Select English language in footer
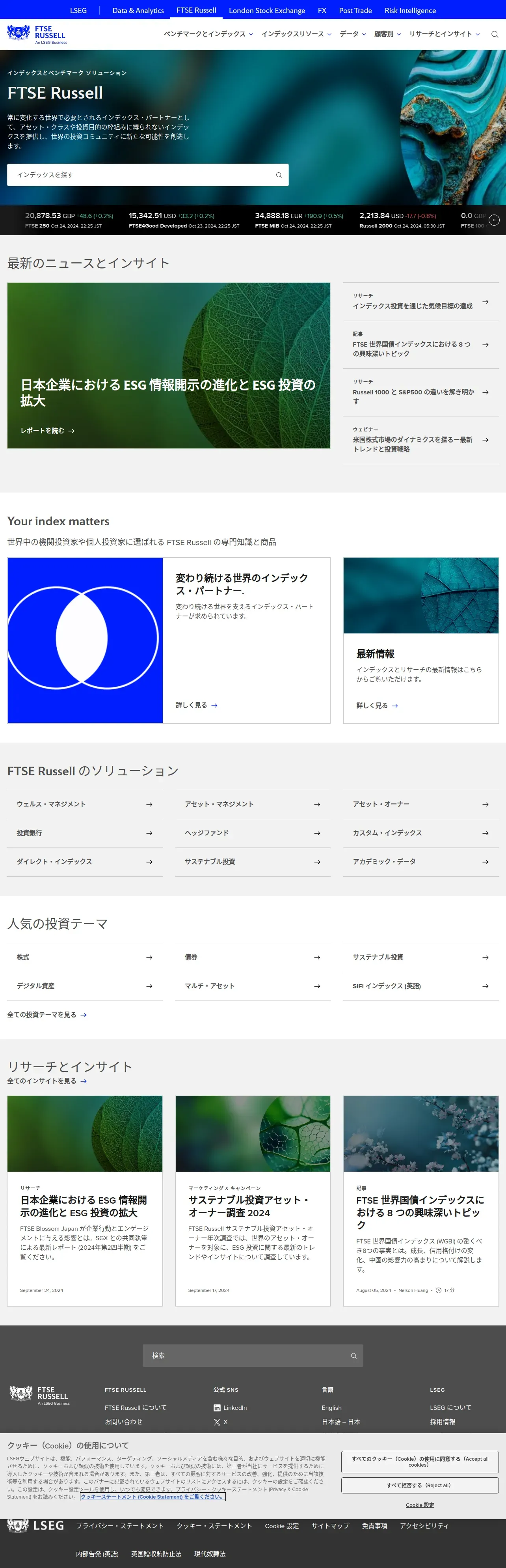The height and width of the screenshot is (1568, 506). (331, 1407)
